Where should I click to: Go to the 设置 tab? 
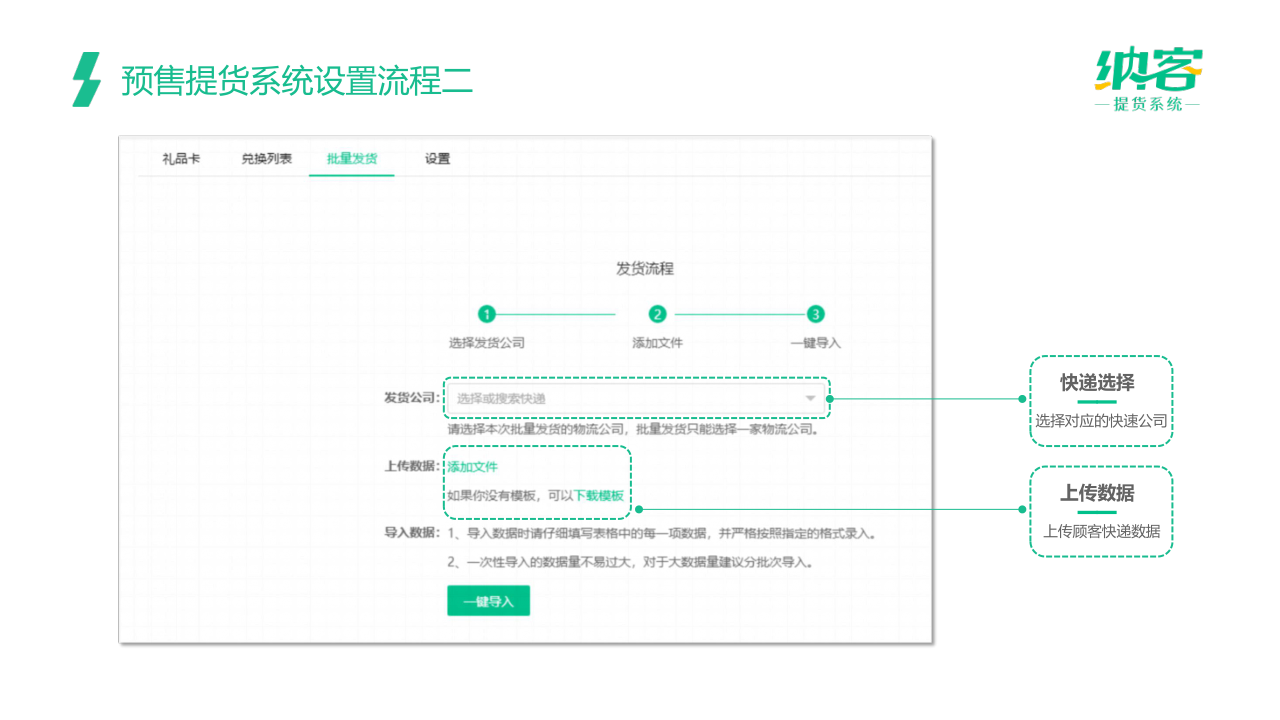pyautogui.click(x=437, y=159)
